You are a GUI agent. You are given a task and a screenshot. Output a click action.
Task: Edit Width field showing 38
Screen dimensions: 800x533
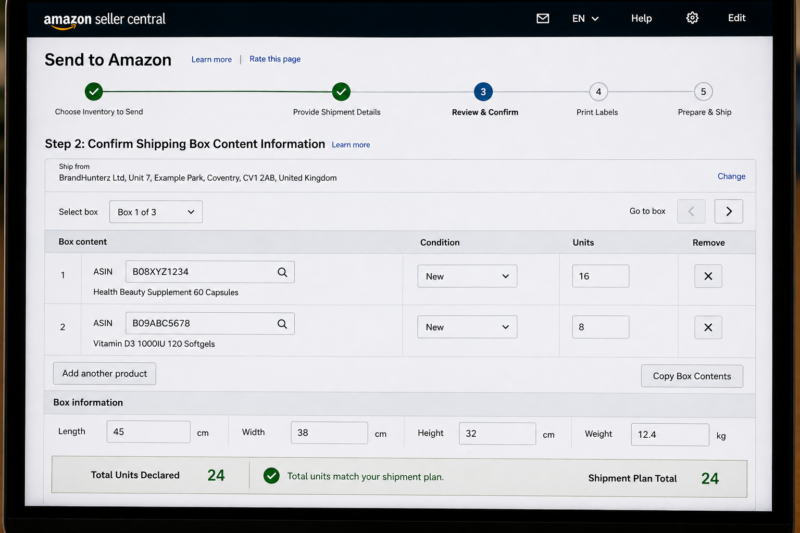329,433
